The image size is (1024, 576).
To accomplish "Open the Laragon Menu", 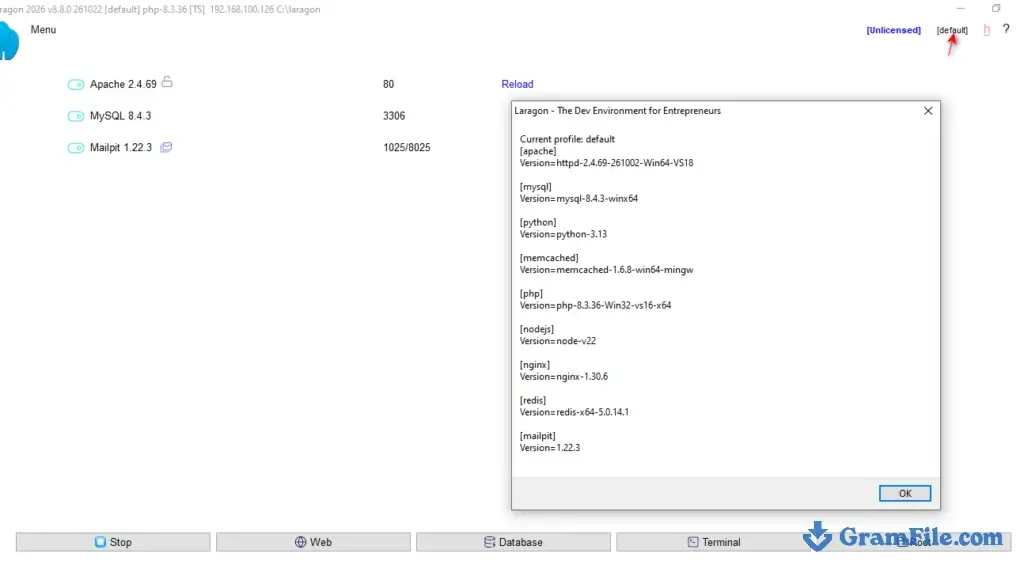I will pyautogui.click(x=43, y=29).
